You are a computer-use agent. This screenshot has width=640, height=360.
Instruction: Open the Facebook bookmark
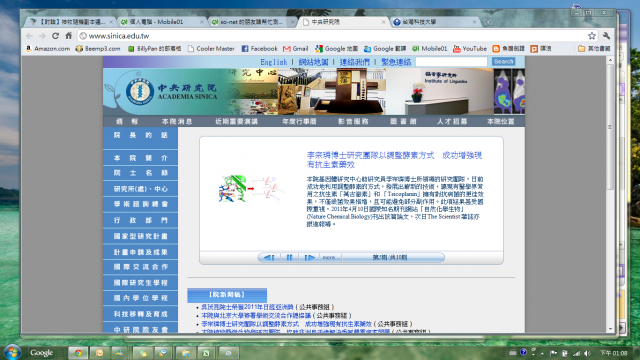[259, 49]
